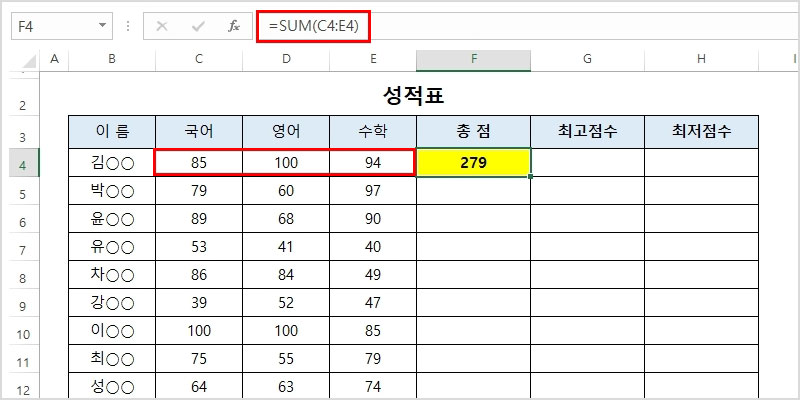Select row 3 header
The width and height of the screenshot is (800, 400).
coord(23,132)
